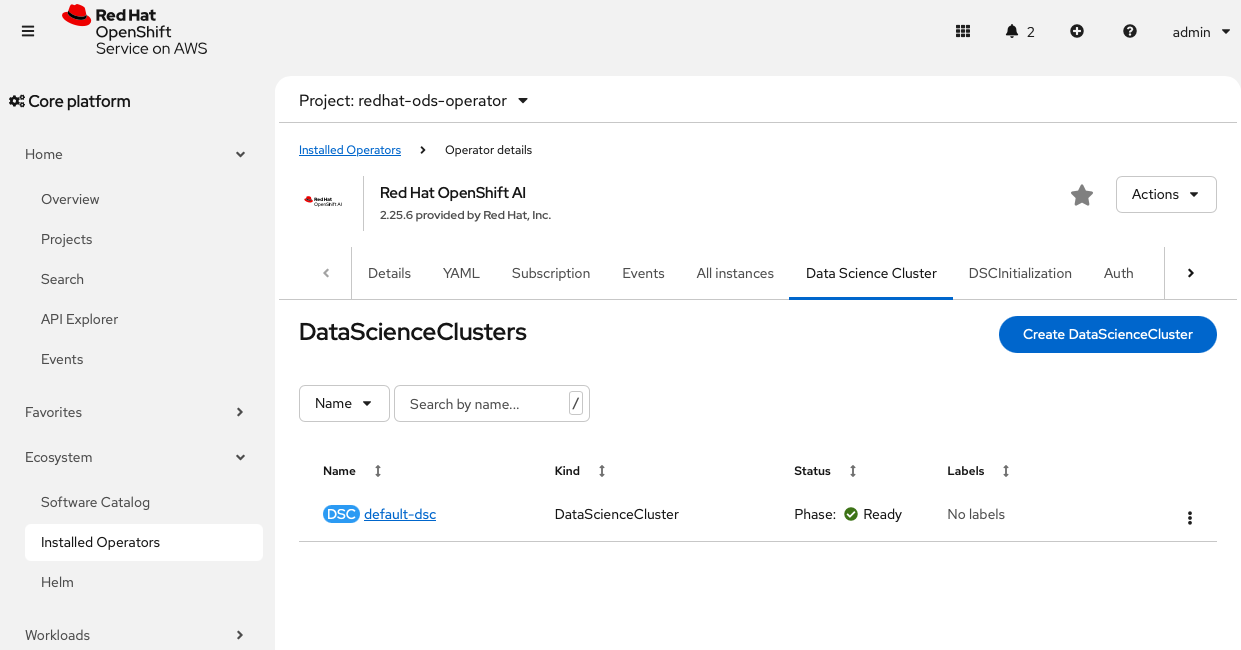Click the DSC resource badge

341,514
